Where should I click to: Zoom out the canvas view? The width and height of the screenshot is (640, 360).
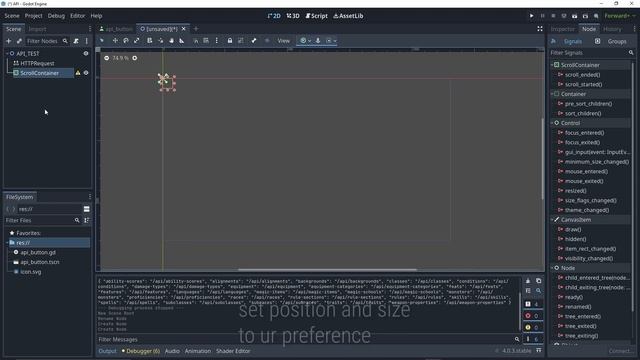click(x=107, y=58)
